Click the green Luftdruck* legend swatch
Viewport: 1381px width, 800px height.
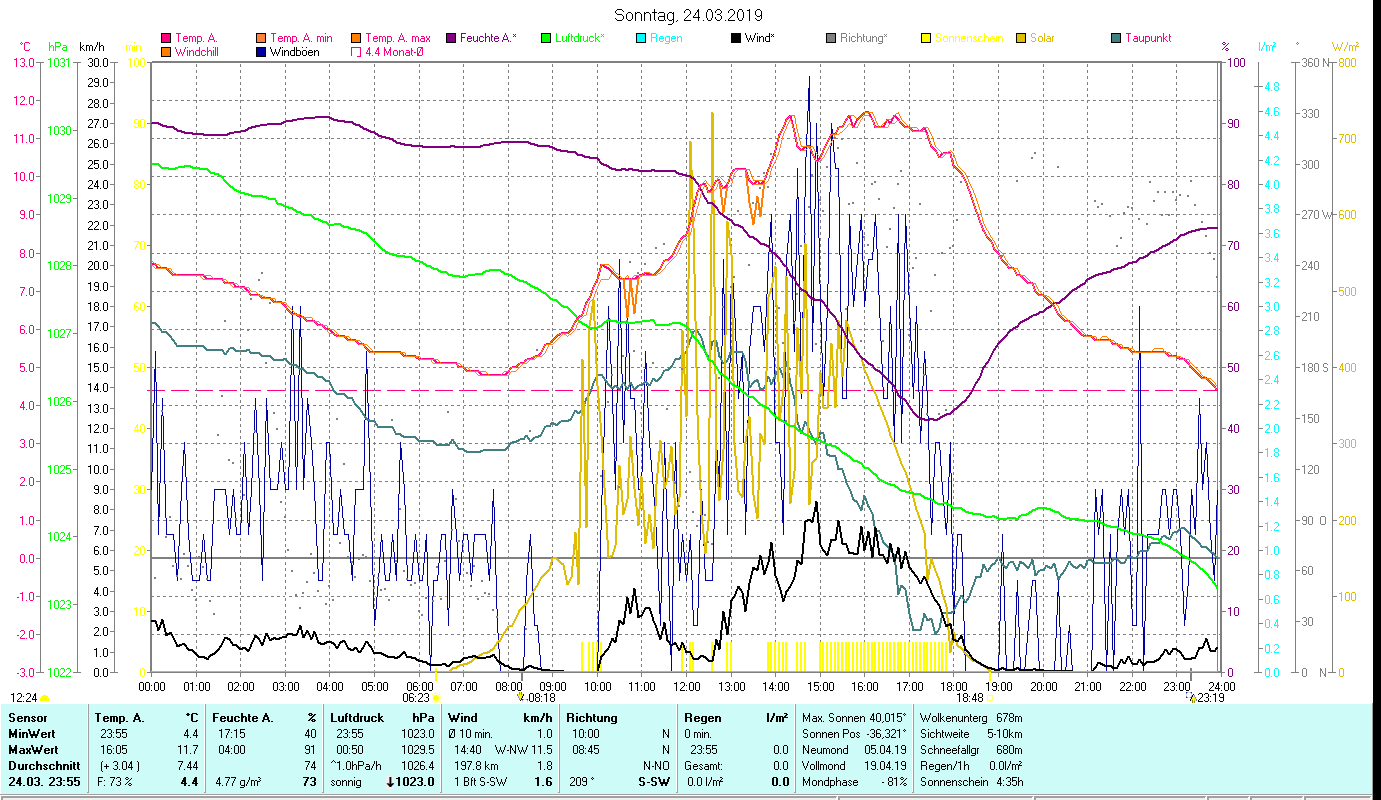pyautogui.click(x=546, y=38)
